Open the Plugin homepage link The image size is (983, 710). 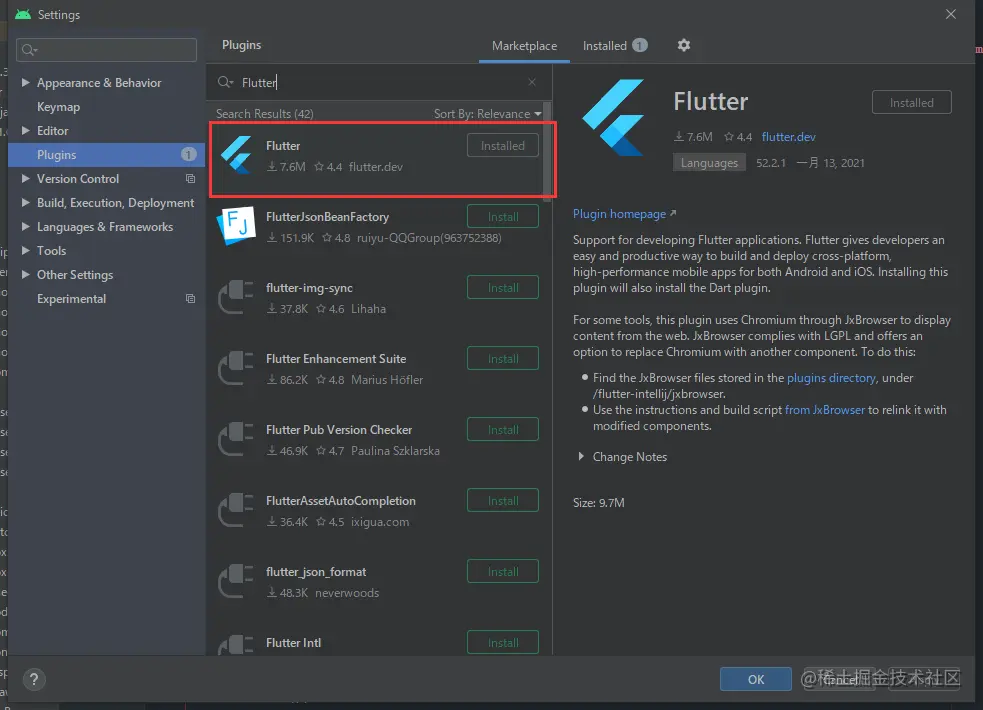tap(620, 214)
